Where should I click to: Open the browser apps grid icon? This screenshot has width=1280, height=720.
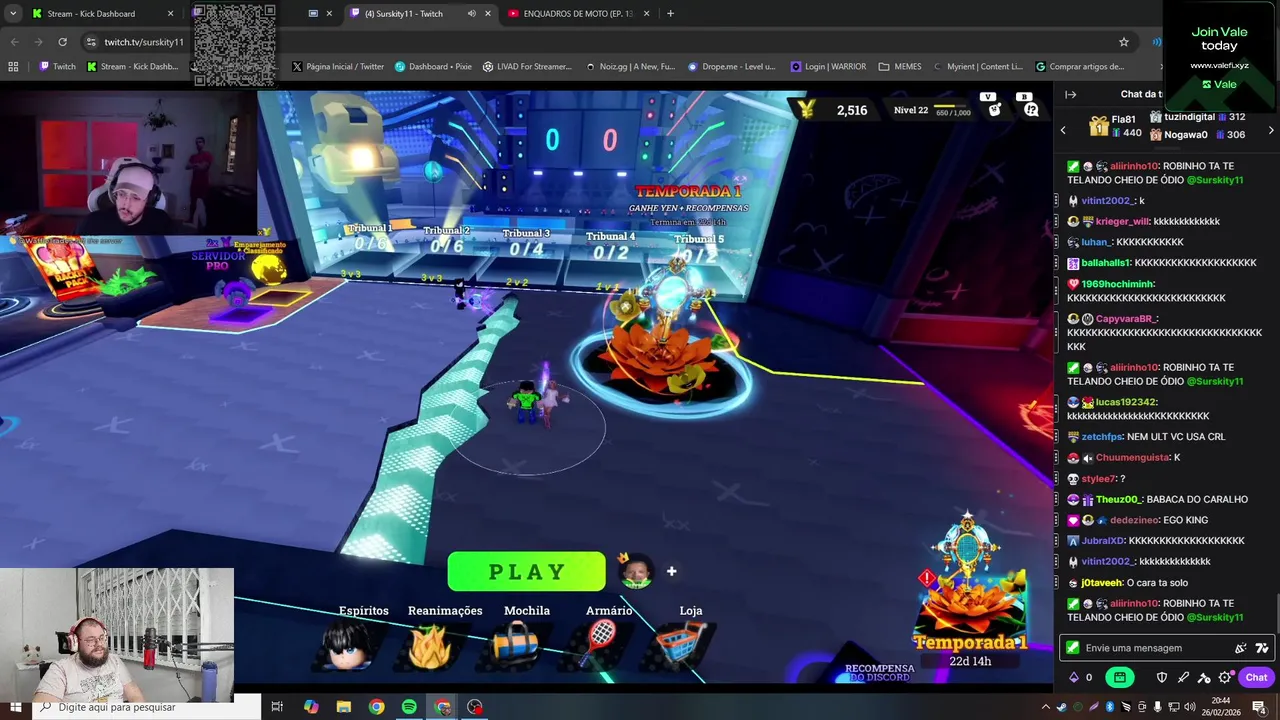(x=13, y=67)
